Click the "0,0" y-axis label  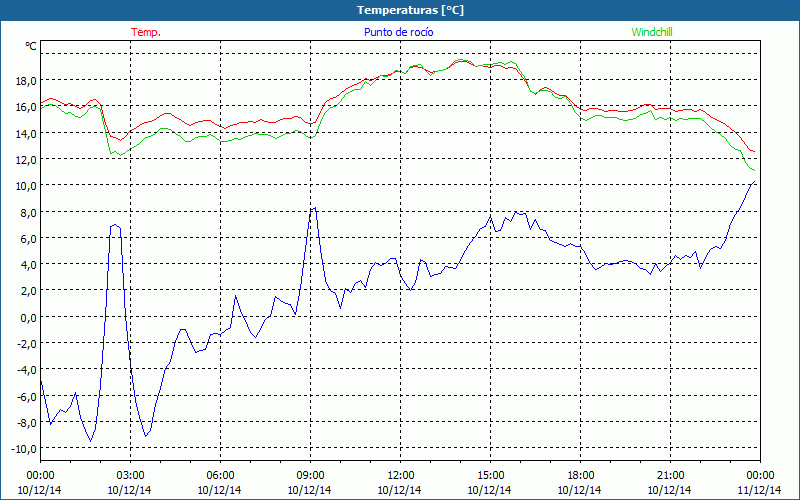click(29, 318)
